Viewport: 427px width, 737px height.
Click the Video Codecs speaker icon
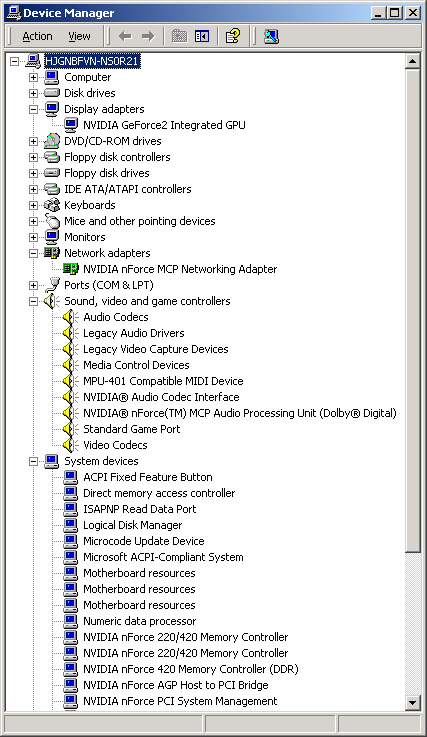click(71, 445)
